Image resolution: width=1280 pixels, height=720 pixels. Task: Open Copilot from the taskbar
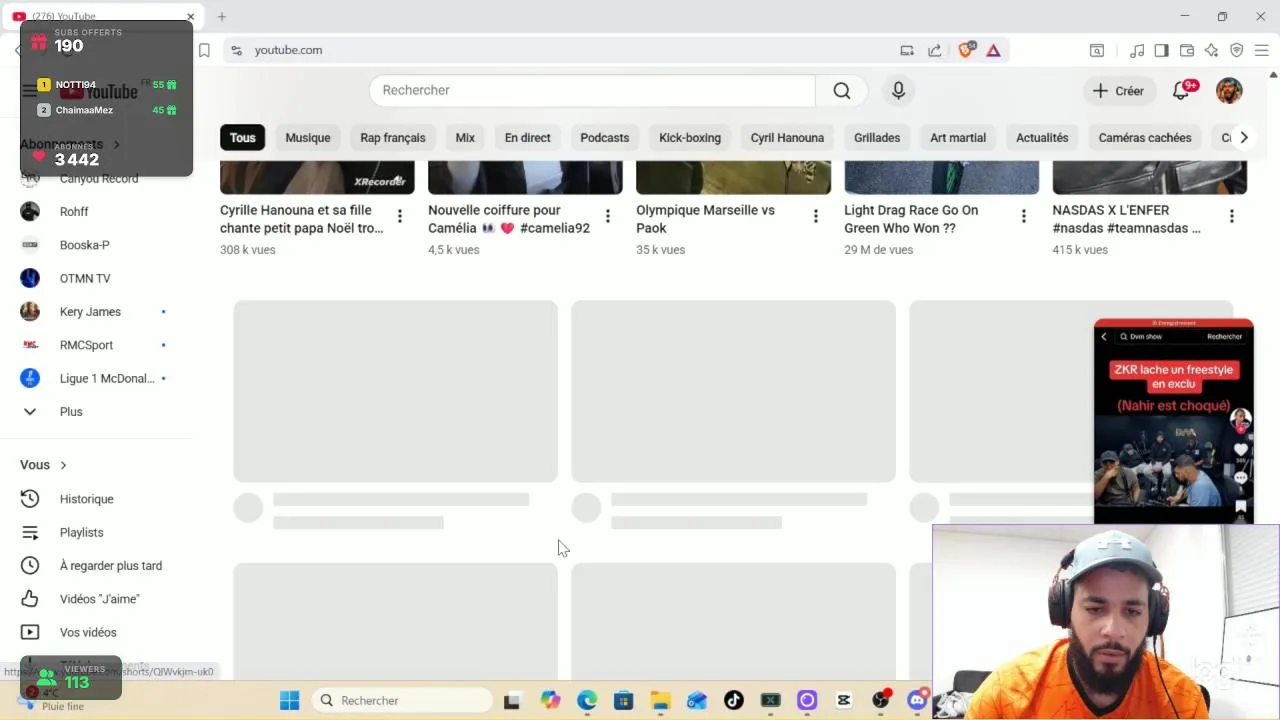click(550, 700)
